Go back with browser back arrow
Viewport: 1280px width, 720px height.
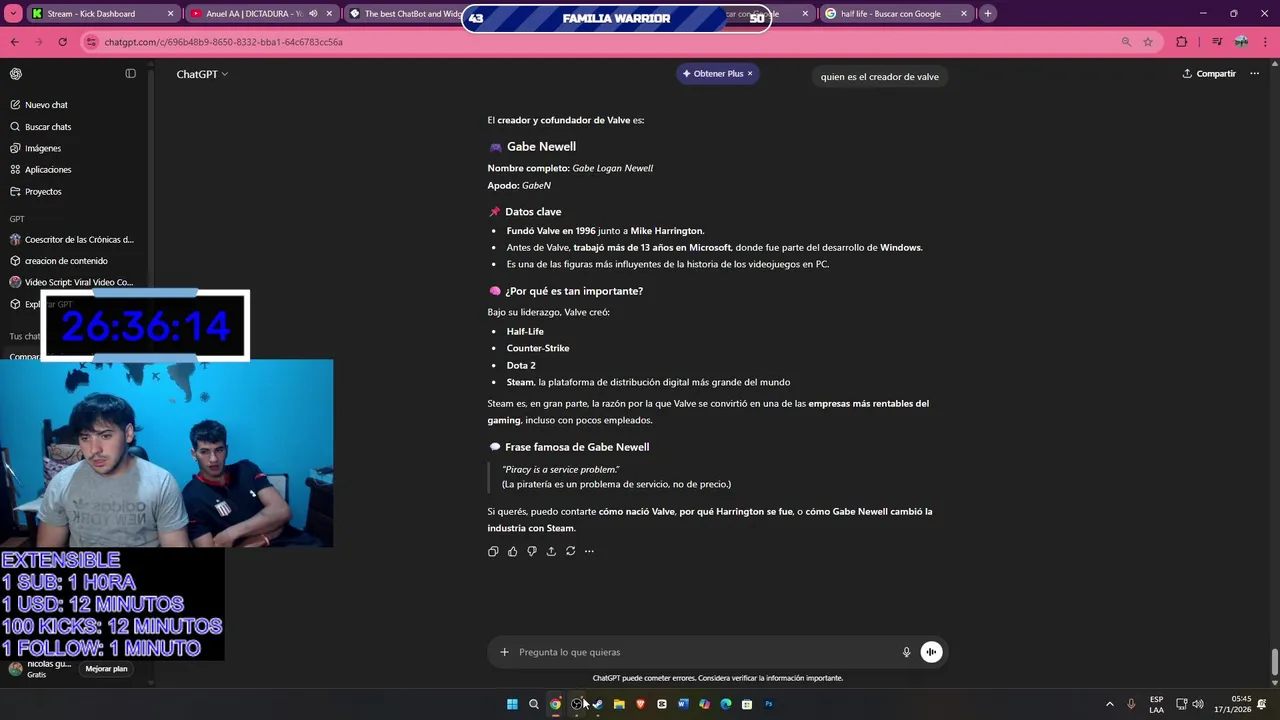click(x=14, y=42)
